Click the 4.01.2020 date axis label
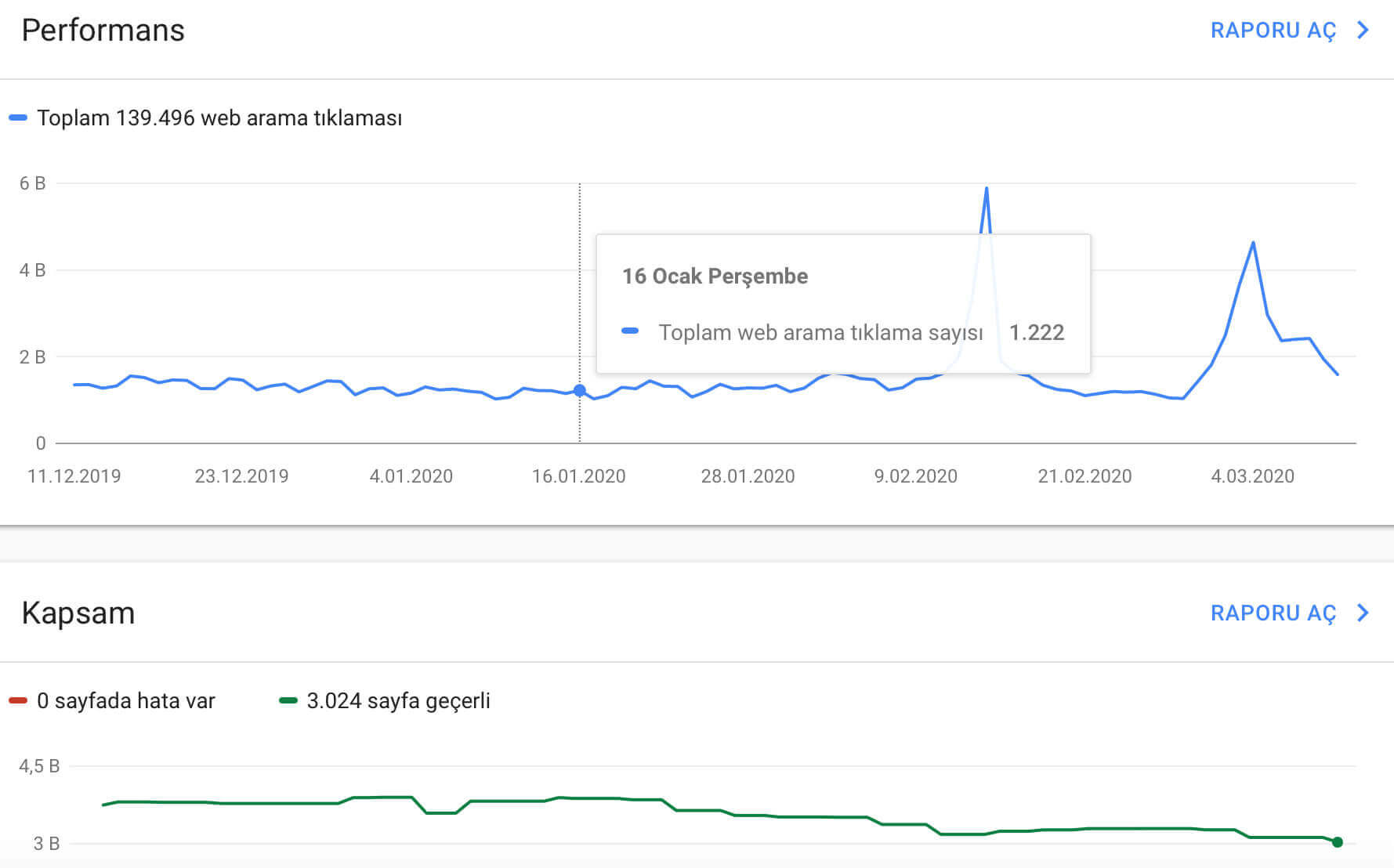The image size is (1394, 868). [x=411, y=476]
